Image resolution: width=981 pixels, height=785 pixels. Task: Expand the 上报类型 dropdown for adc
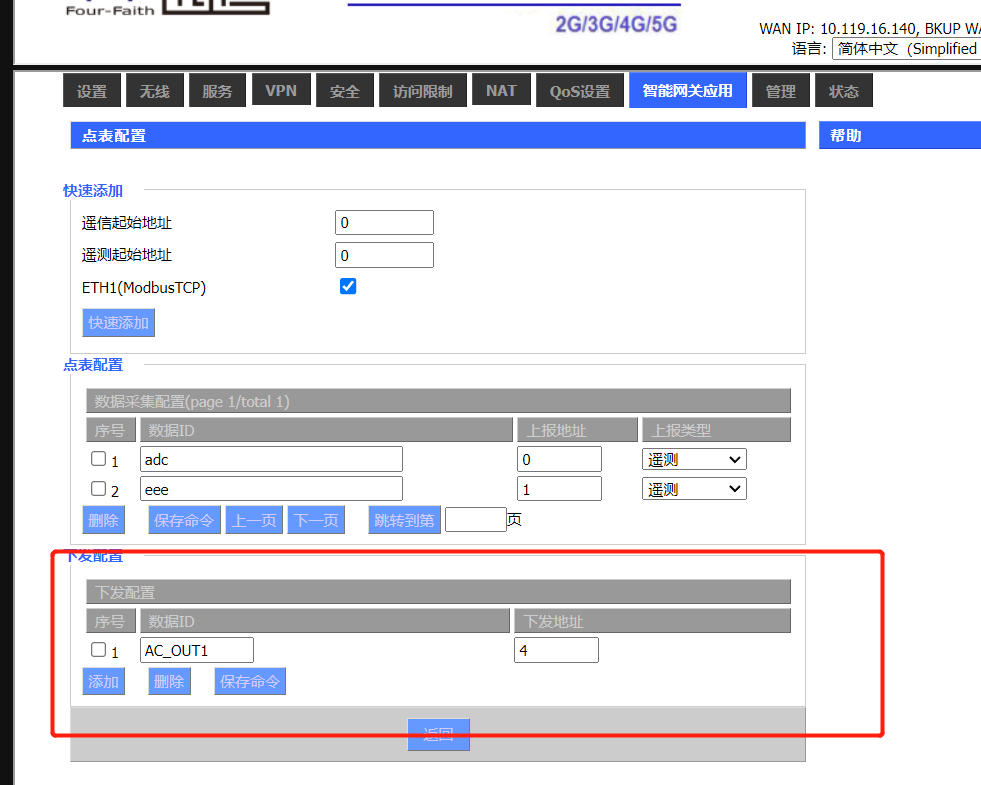coord(694,459)
